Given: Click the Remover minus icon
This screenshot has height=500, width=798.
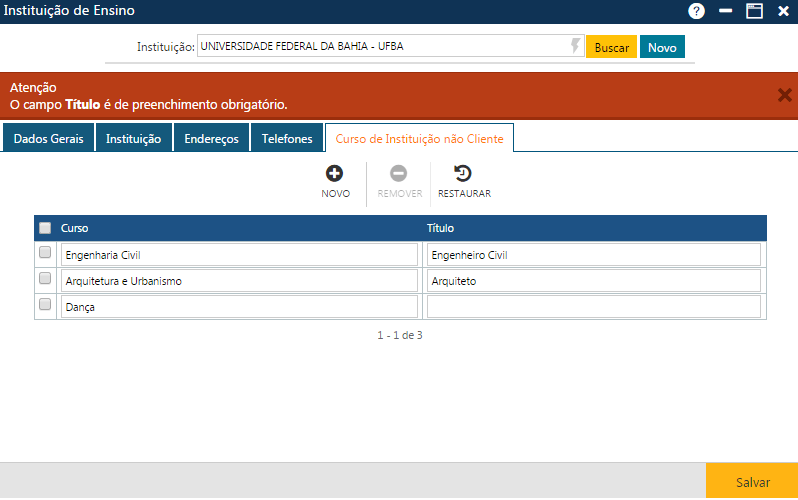Looking at the screenshot, I should coord(399,174).
